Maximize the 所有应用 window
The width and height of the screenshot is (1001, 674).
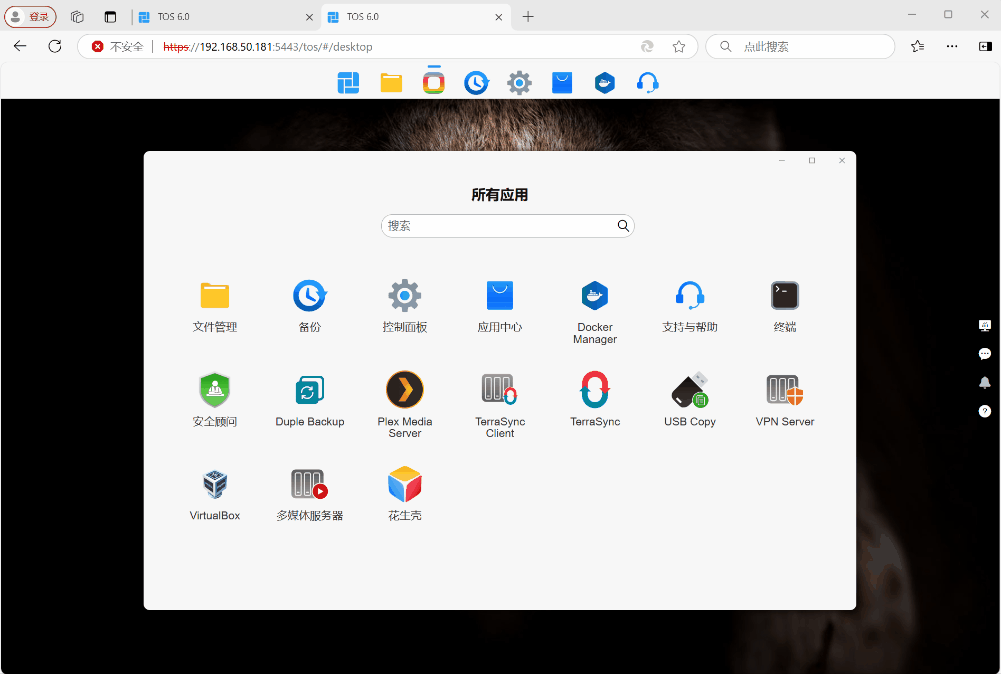(x=812, y=160)
